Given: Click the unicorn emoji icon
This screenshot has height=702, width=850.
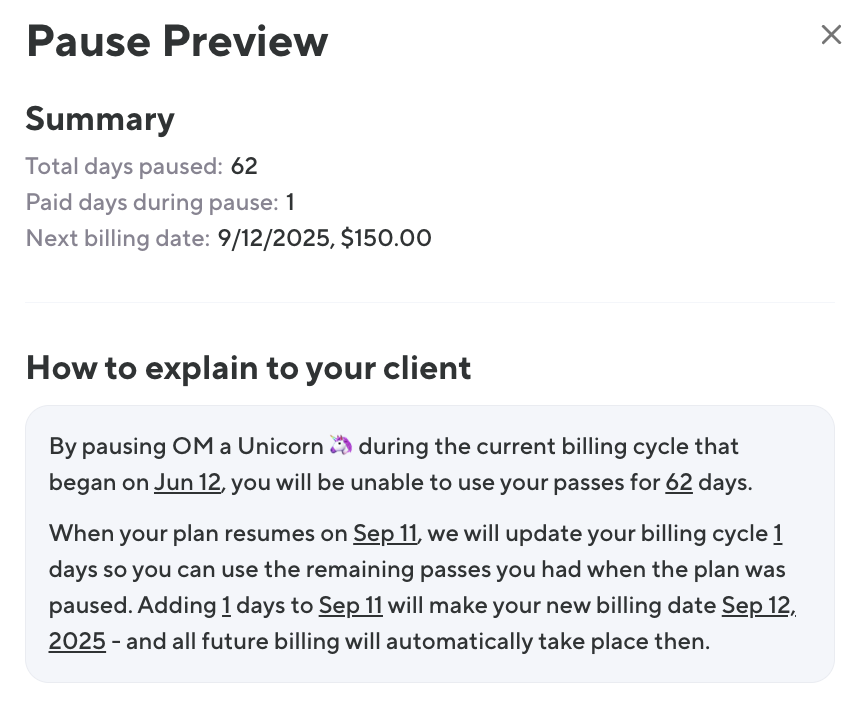Looking at the screenshot, I should (341, 446).
